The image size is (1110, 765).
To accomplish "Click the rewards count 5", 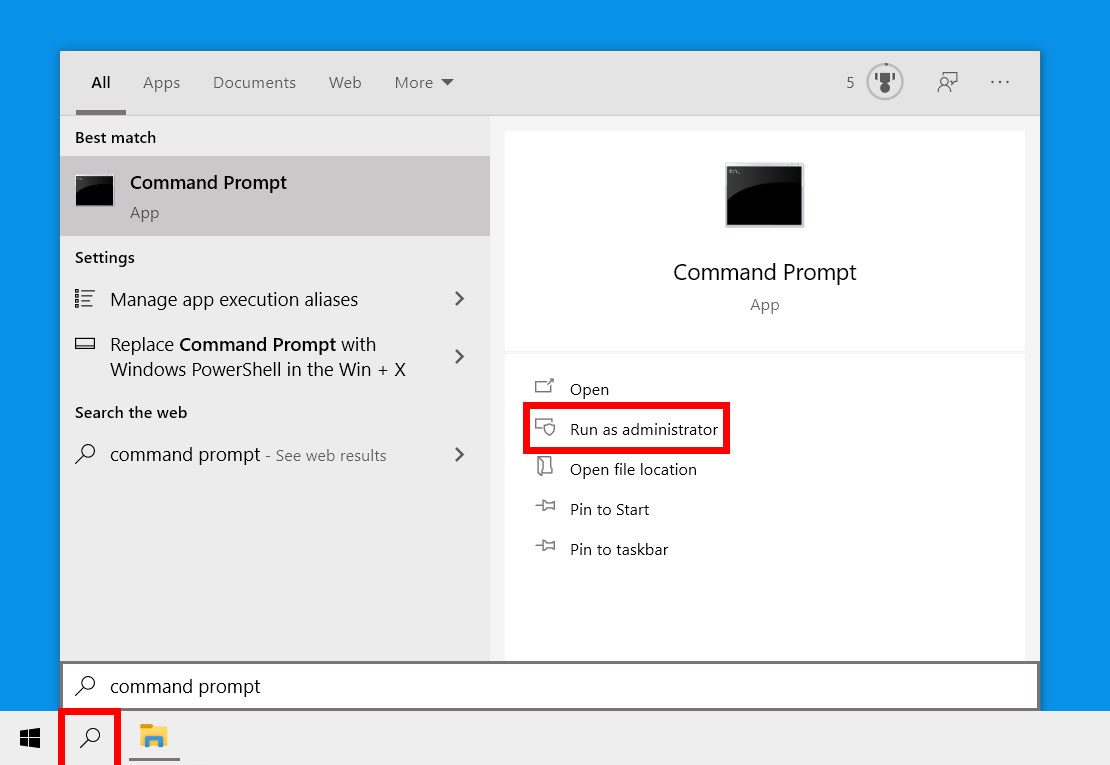I will pyautogui.click(x=850, y=83).
